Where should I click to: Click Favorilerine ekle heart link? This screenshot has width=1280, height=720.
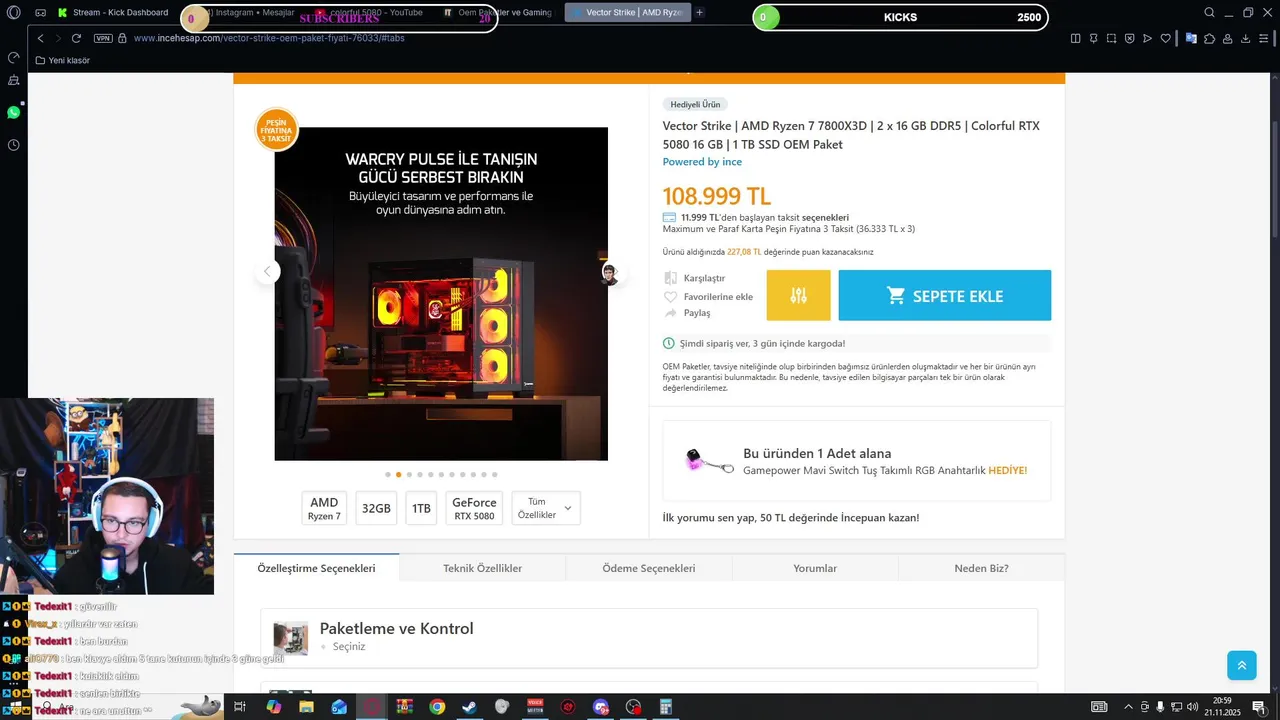[708, 296]
